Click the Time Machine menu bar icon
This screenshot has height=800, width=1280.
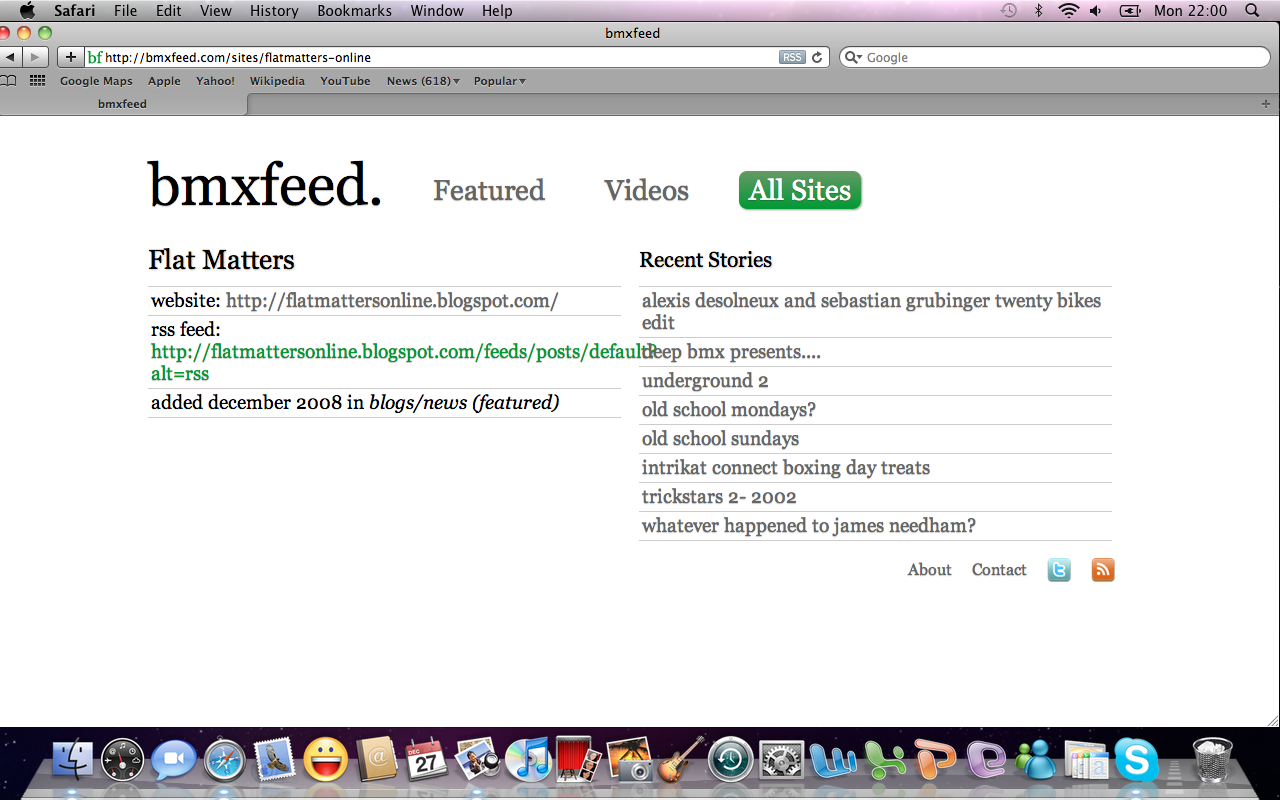1009,10
